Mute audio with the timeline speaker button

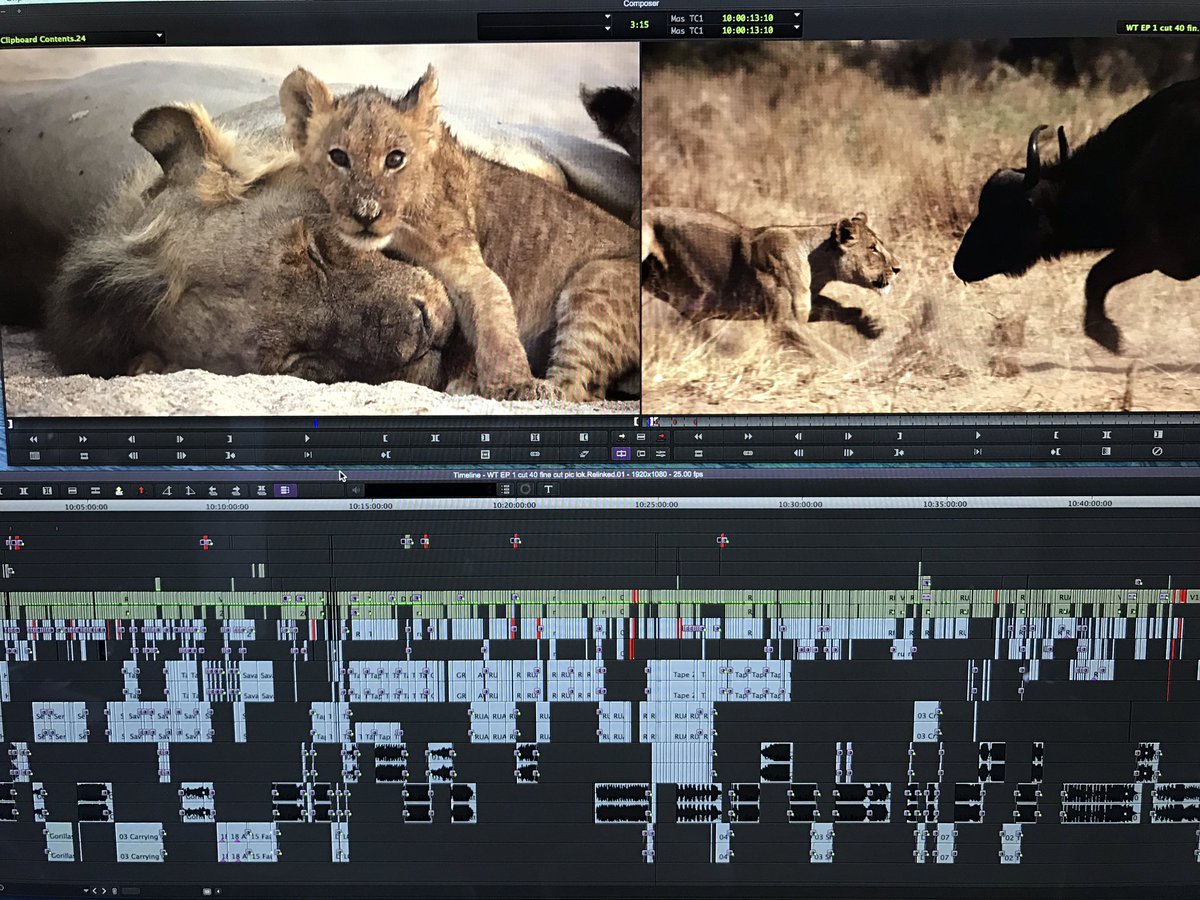(355, 490)
